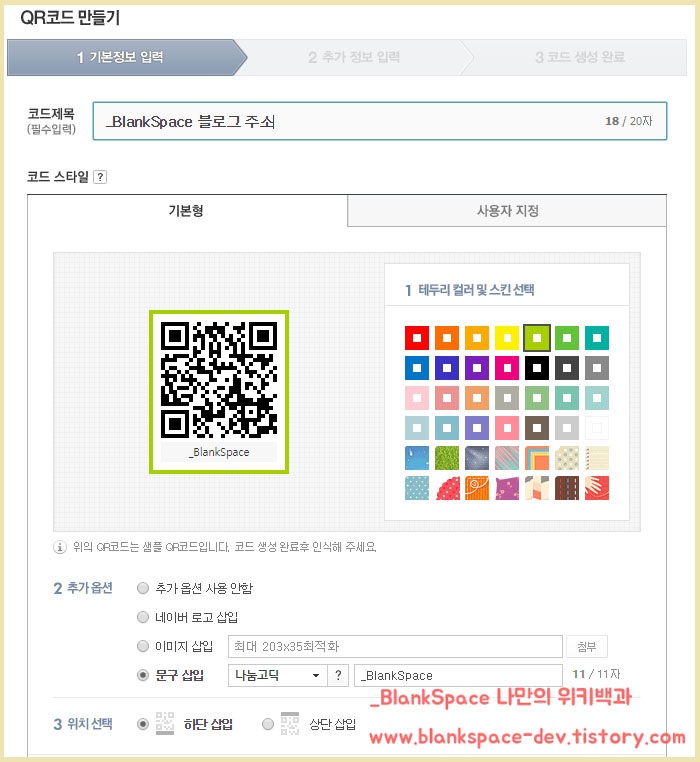This screenshot has height=762, width=700.
Task: Click the info icon beside sample QR notice
Action: point(59,547)
